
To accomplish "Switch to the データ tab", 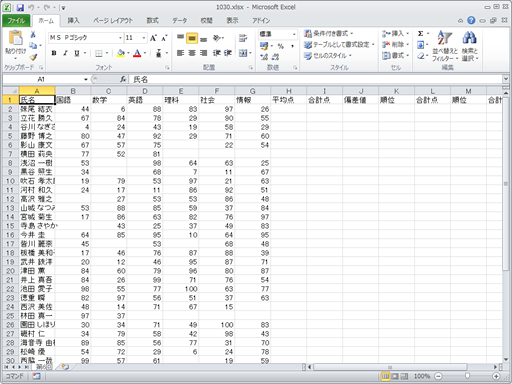I will tap(179, 21).
